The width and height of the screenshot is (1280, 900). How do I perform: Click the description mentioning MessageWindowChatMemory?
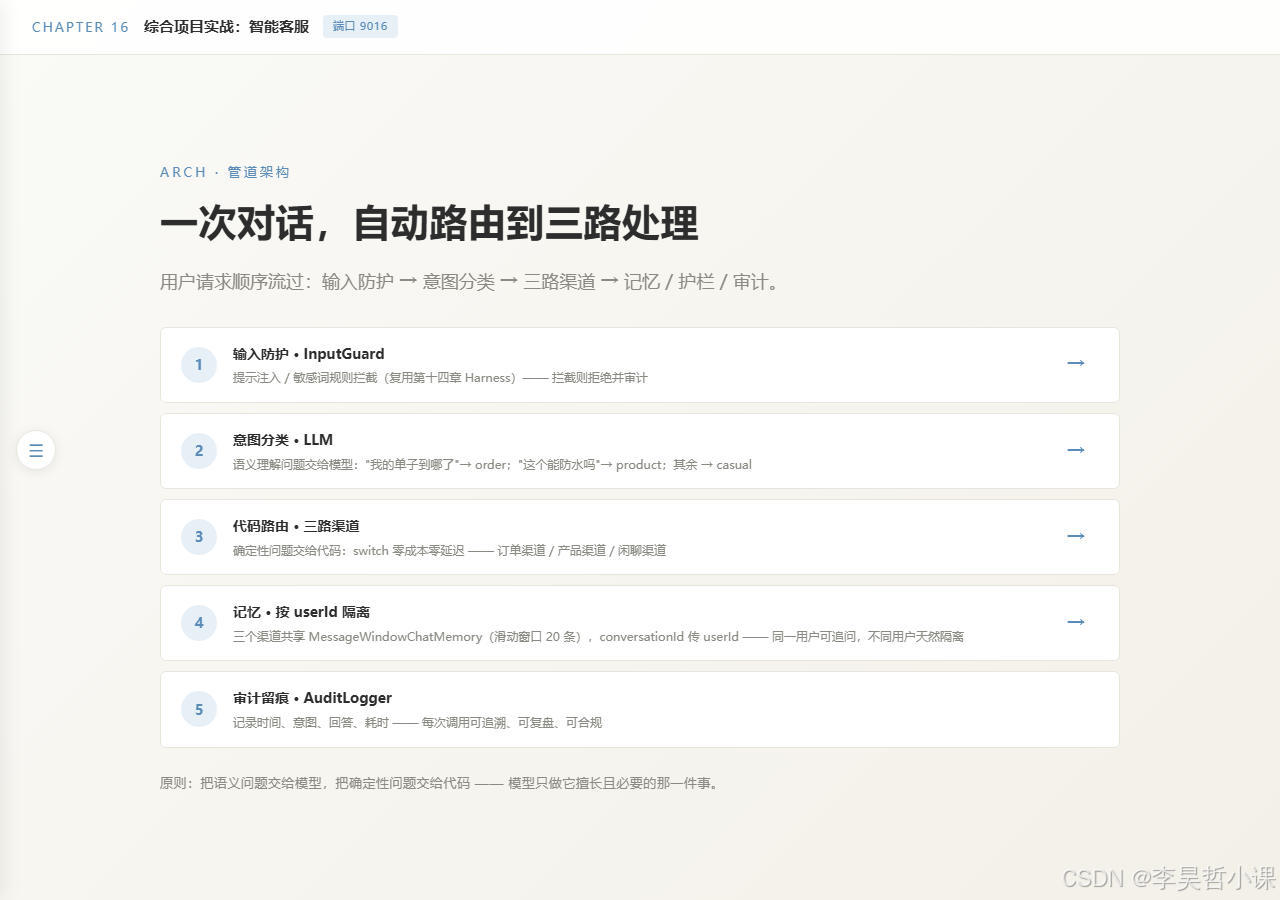(x=598, y=636)
